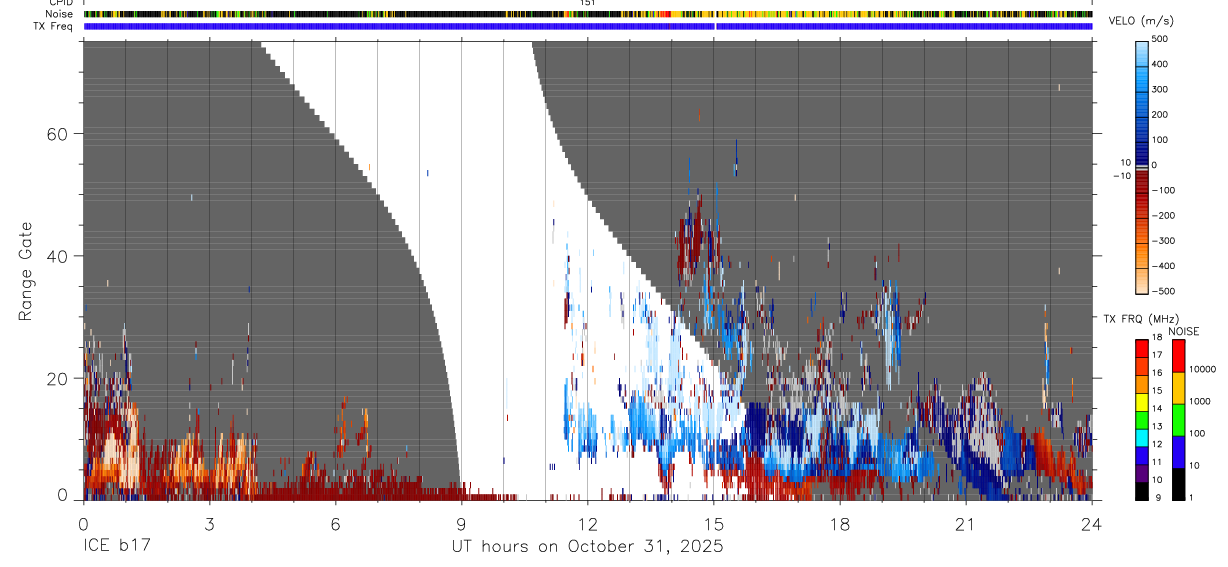Select the pale-orange bottom of the velocity colorbar

[1142, 280]
